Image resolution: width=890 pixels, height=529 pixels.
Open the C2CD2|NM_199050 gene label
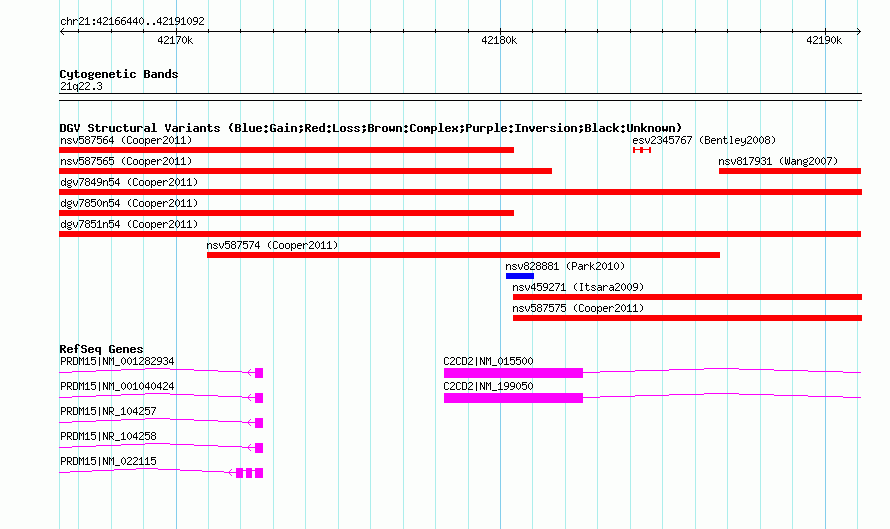click(x=488, y=386)
